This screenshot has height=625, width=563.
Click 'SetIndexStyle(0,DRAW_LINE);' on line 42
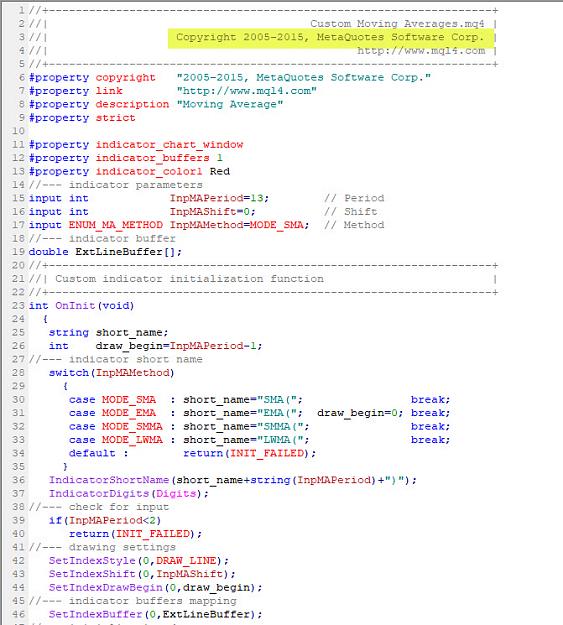pos(139,561)
